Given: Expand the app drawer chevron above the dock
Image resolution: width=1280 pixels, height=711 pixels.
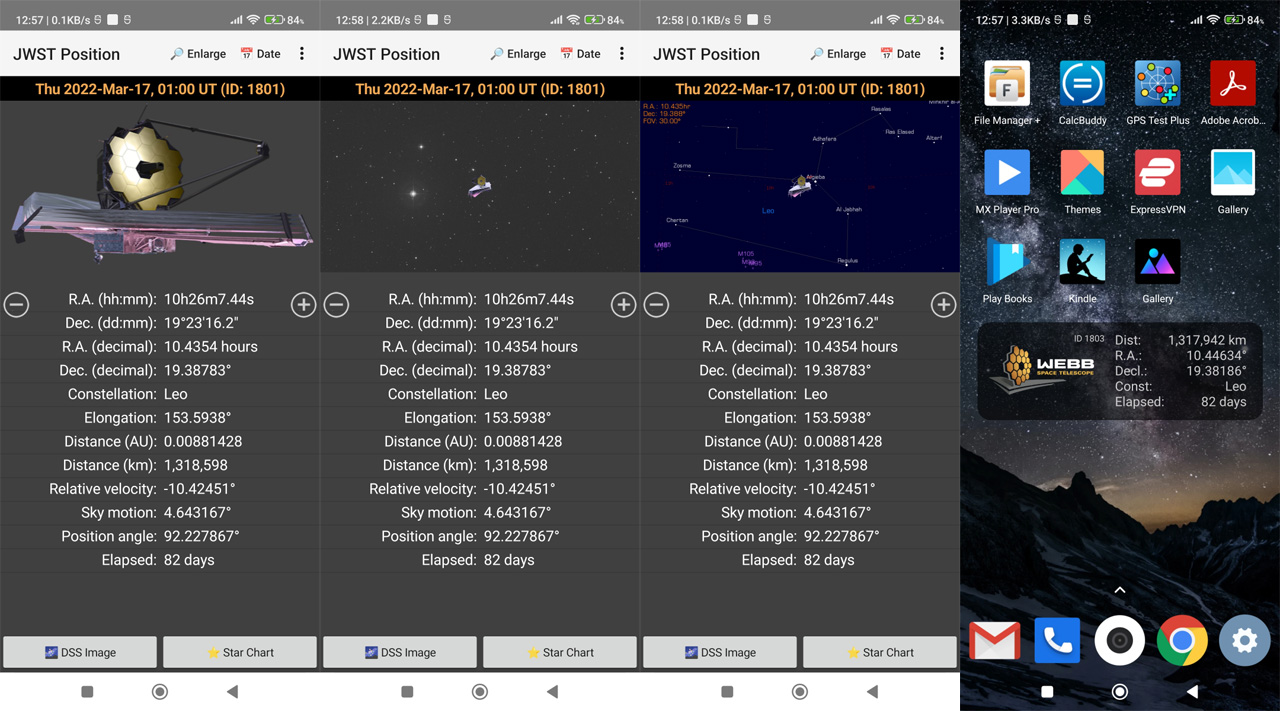Looking at the screenshot, I should (1120, 590).
